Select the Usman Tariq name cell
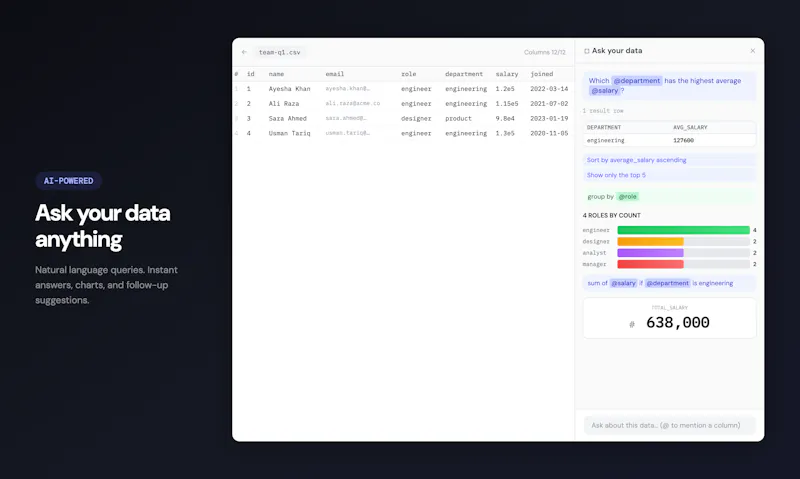Screen dimensions: 800x479 tap(289, 133)
